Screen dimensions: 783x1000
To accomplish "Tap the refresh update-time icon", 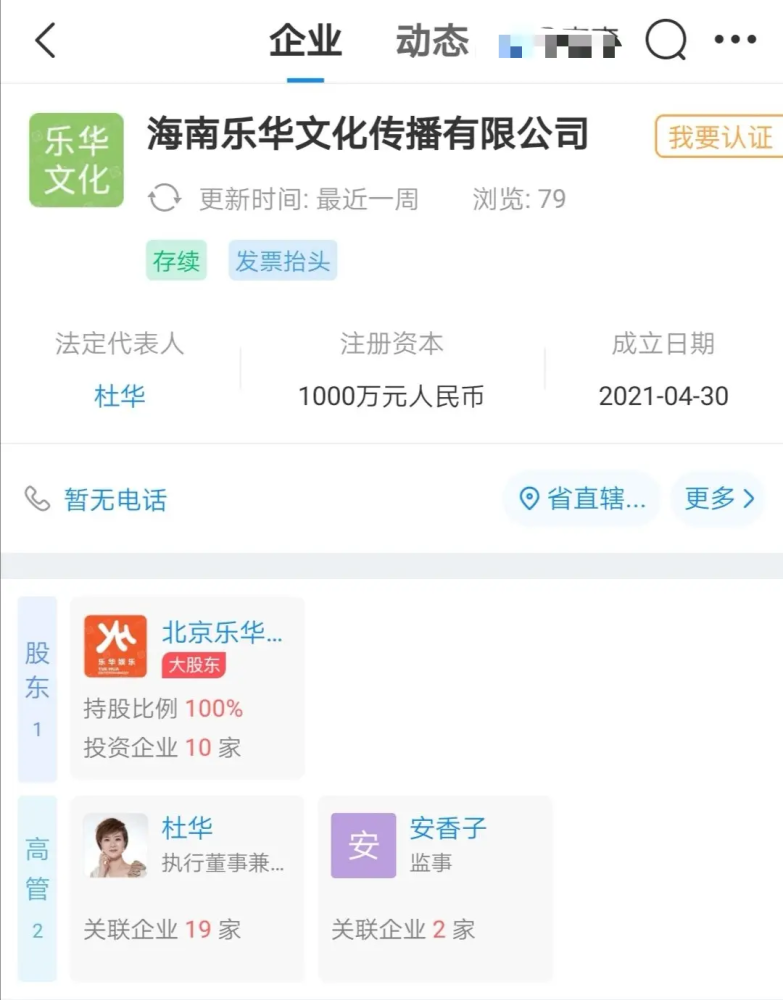I will point(165,198).
